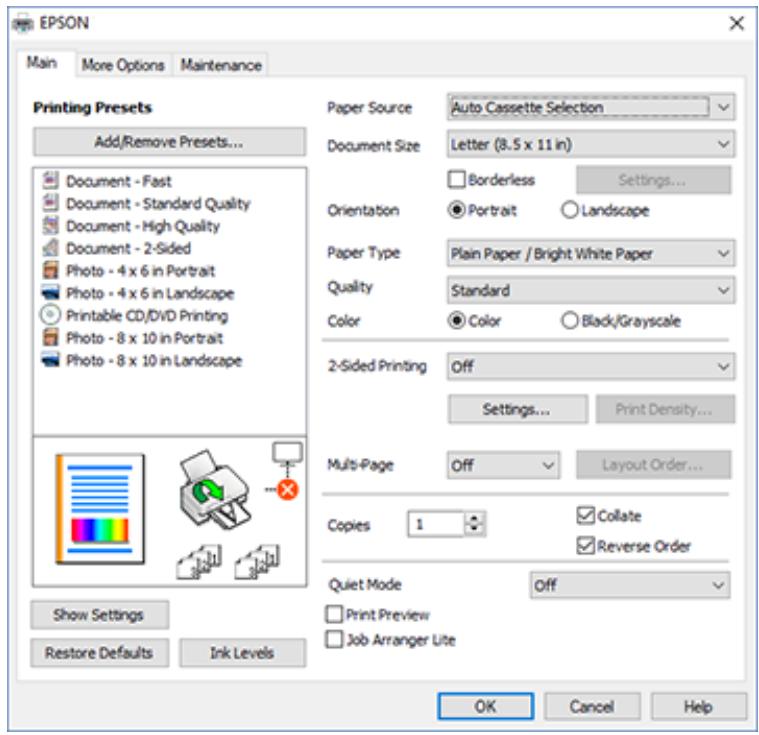Open the Quality dropdown
Screen dimensions: 759x735
coord(591,290)
